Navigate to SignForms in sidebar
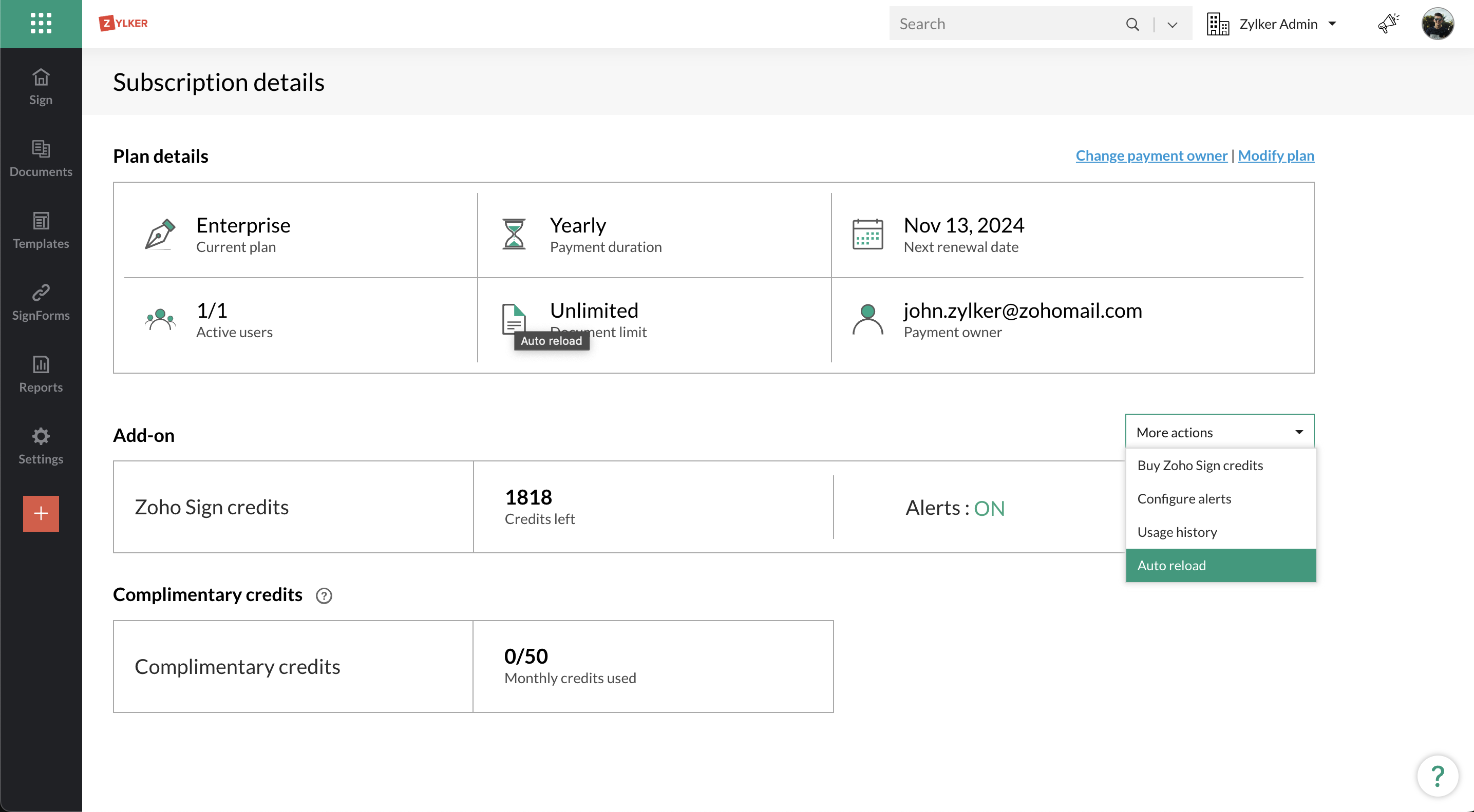The height and width of the screenshot is (812, 1474). click(x=41, y=302)
